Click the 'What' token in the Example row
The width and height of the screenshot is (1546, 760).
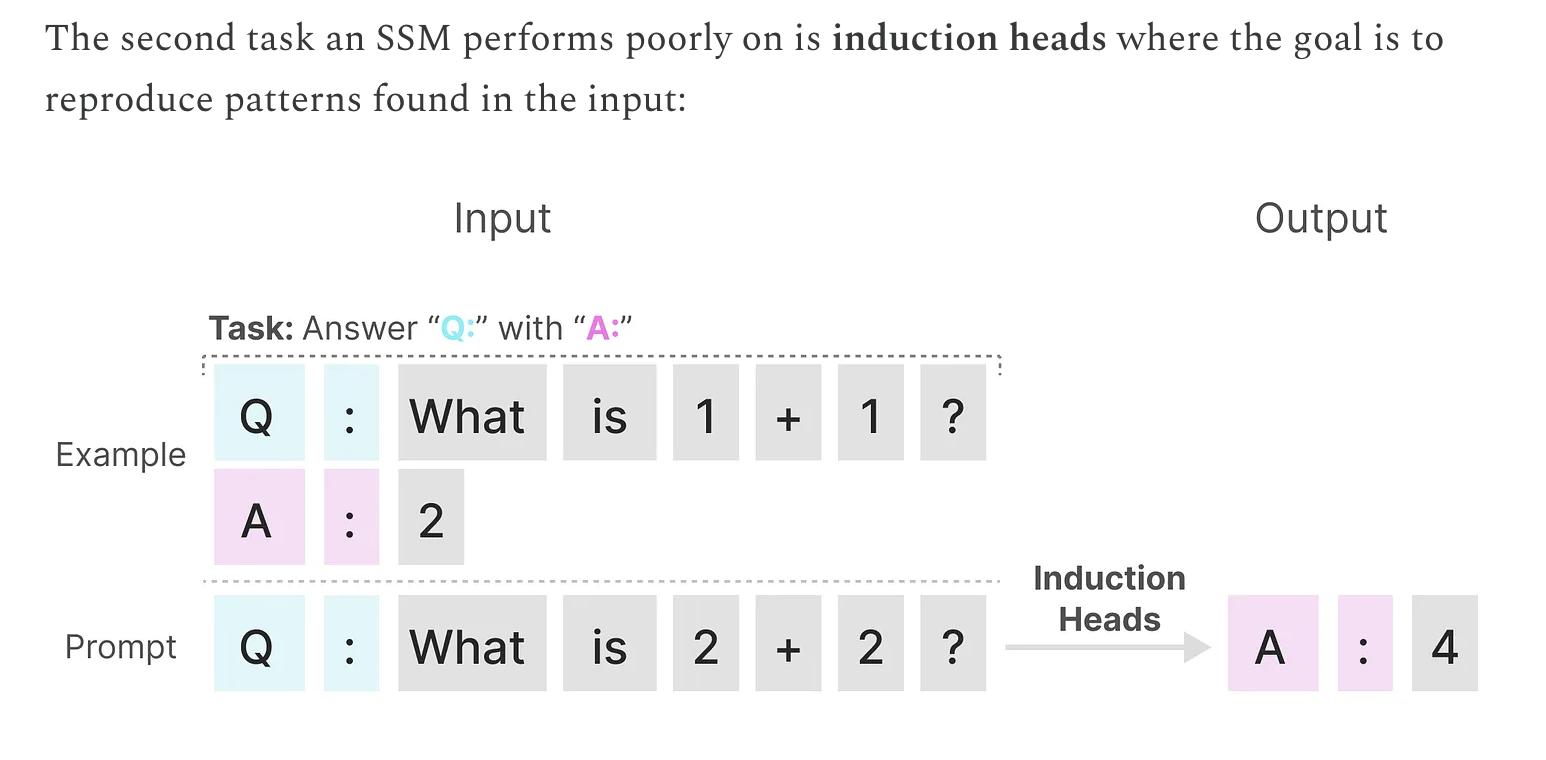click(x=472, y=412)
